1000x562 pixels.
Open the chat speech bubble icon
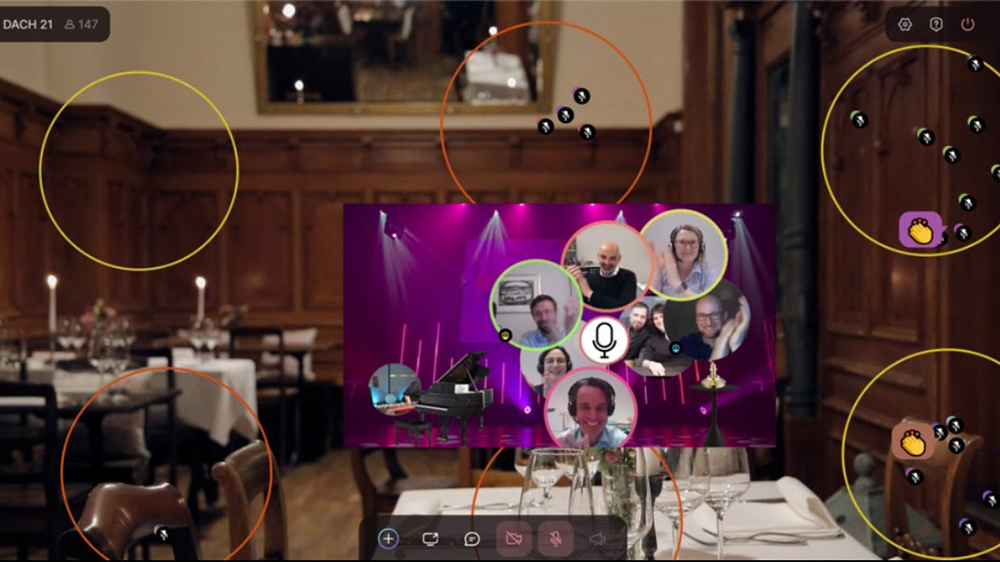pyautogui.click(x=472, y=539)
